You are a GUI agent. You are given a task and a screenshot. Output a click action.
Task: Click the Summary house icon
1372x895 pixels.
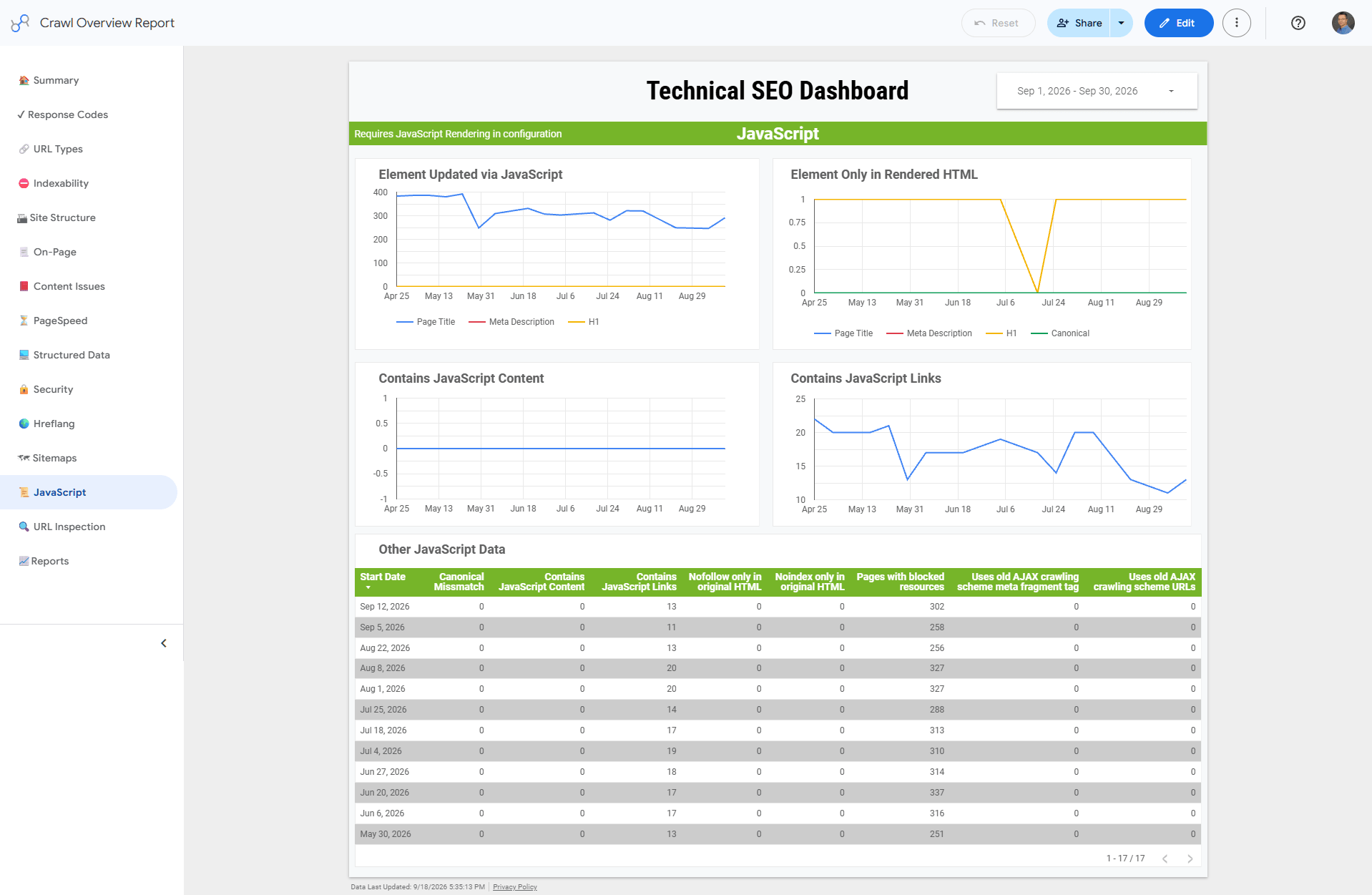[24, 80]
